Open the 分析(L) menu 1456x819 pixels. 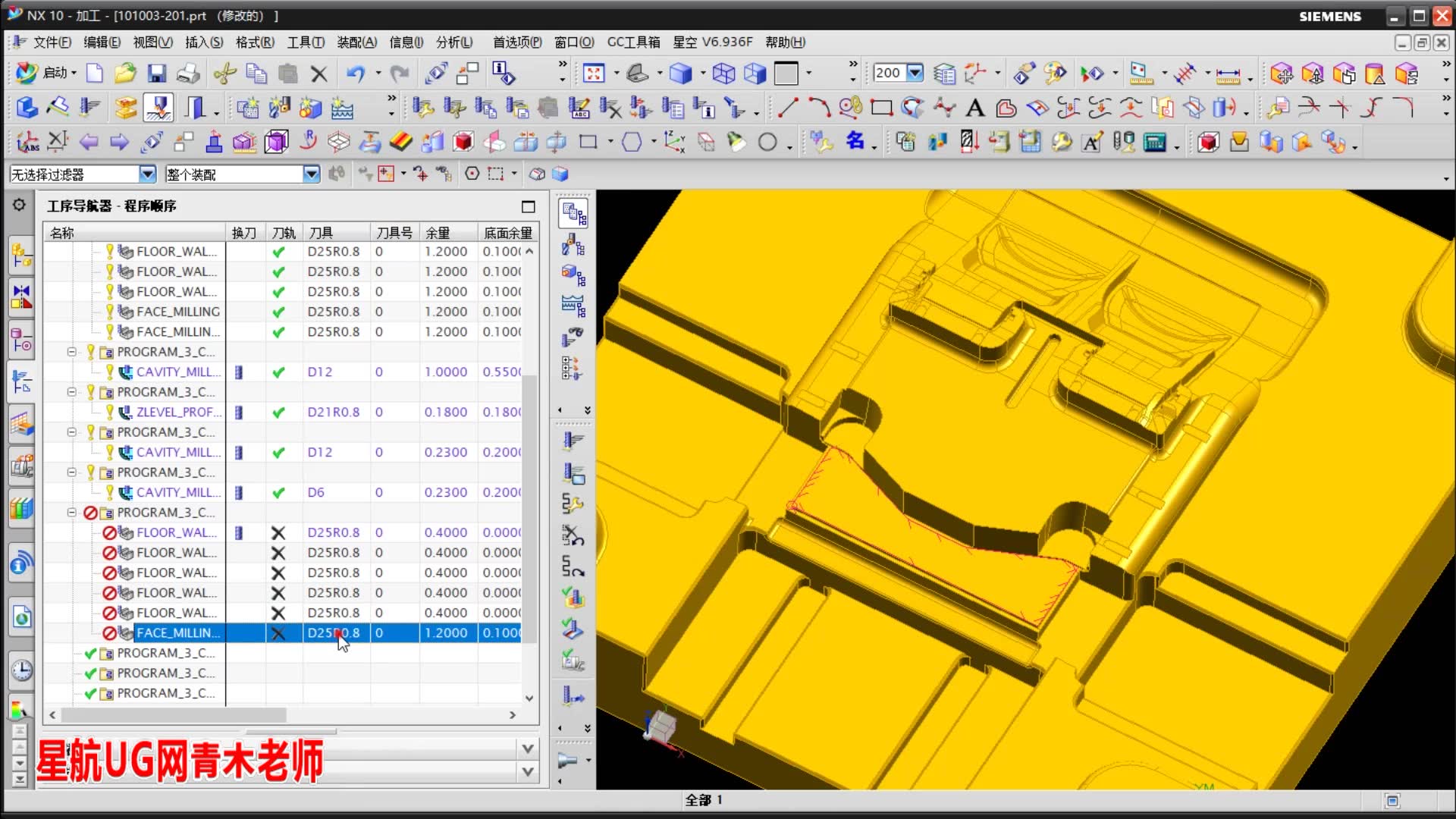[x=454, y=42]
